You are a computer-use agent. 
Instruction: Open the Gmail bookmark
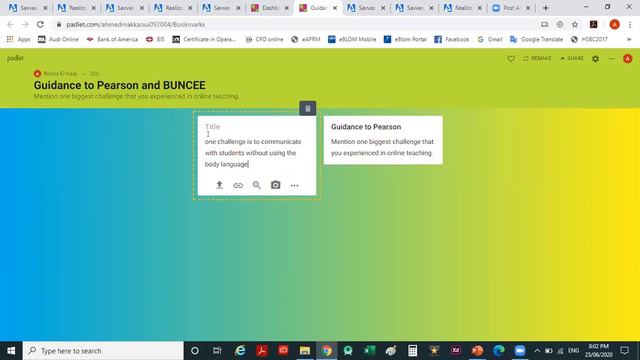coord(489,39)
